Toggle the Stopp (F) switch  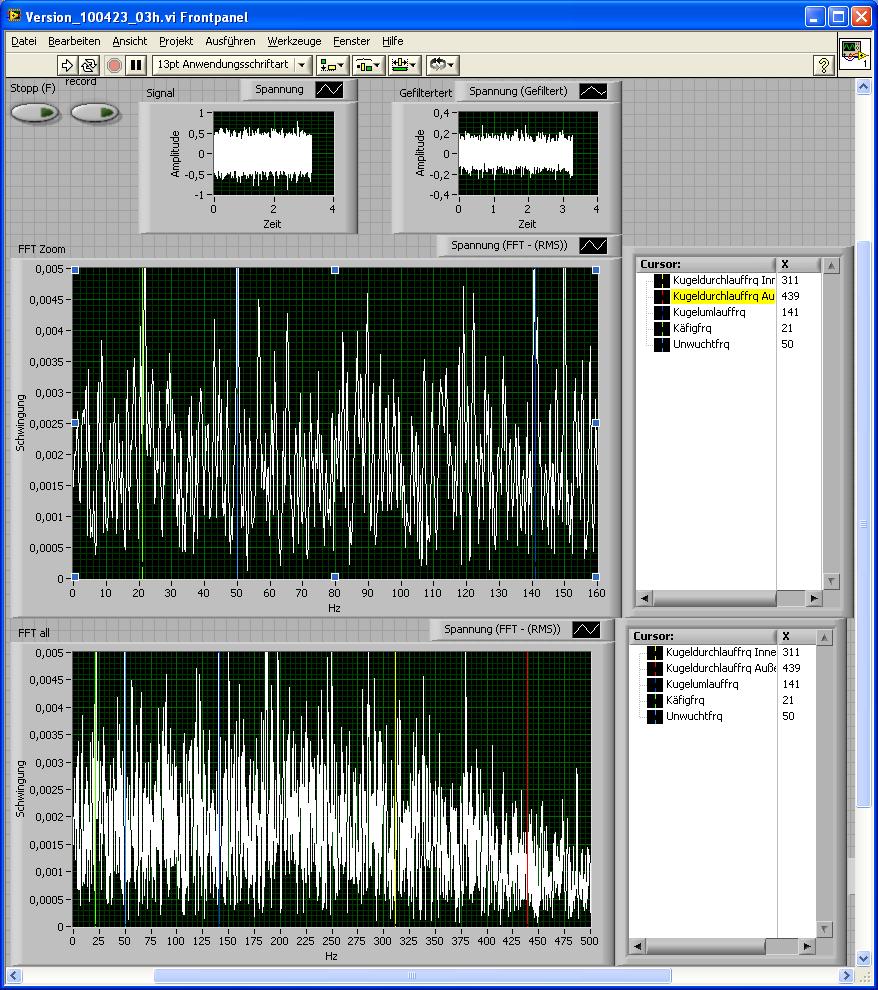click(35, 113)
